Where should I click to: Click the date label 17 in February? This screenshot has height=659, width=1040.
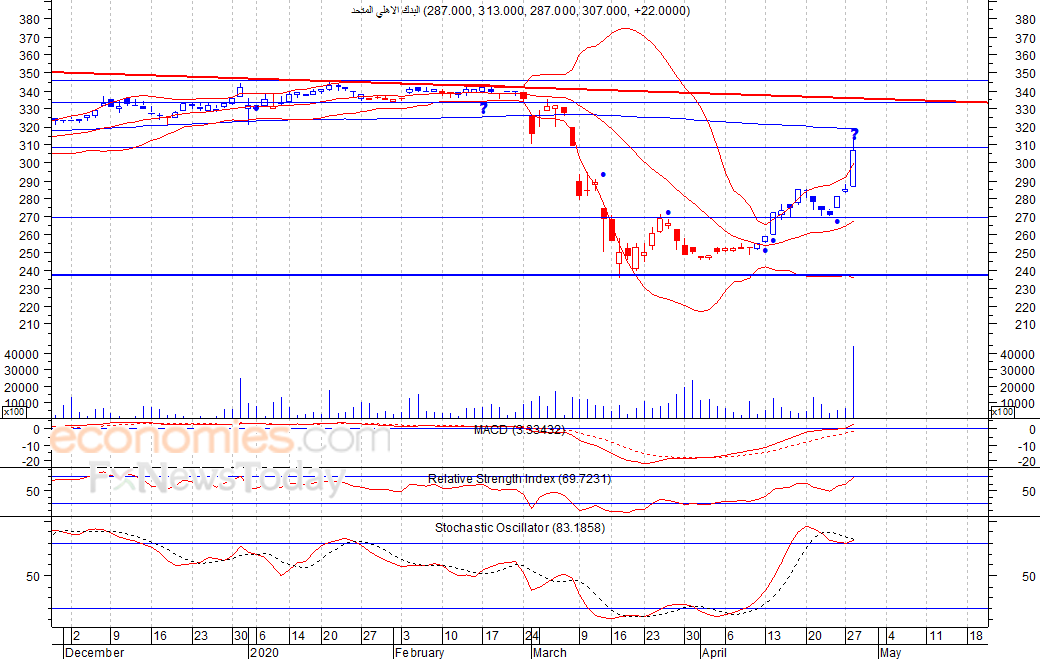point(491,636)
